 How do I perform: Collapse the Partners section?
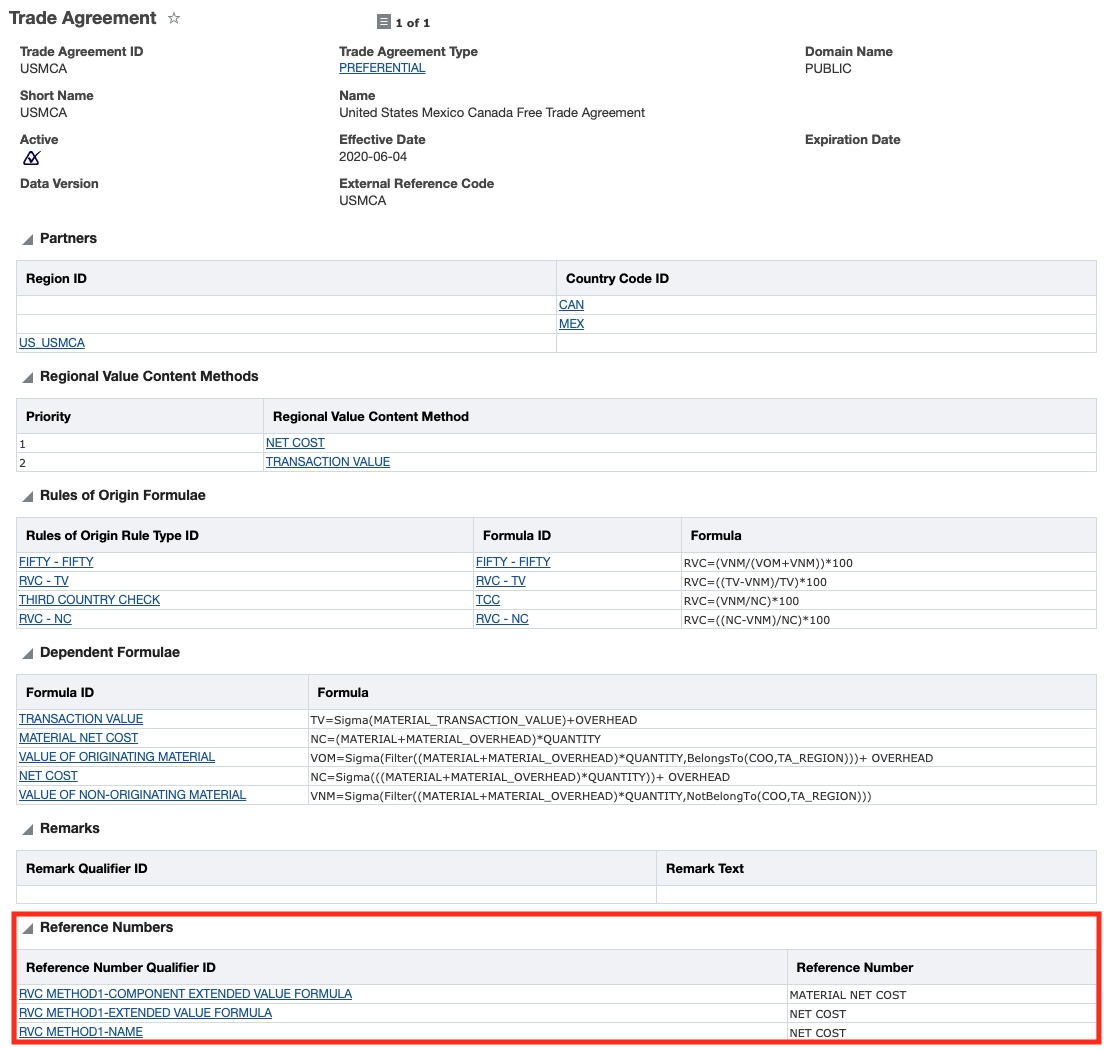tap(28, 240)
